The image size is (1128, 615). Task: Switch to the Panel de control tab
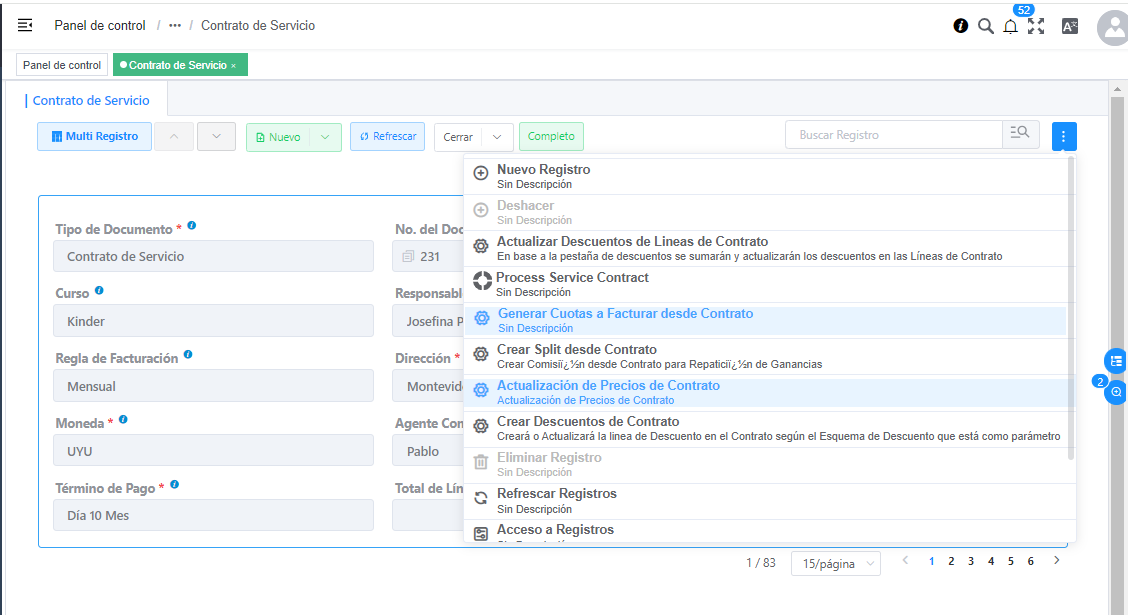[62, 65]
